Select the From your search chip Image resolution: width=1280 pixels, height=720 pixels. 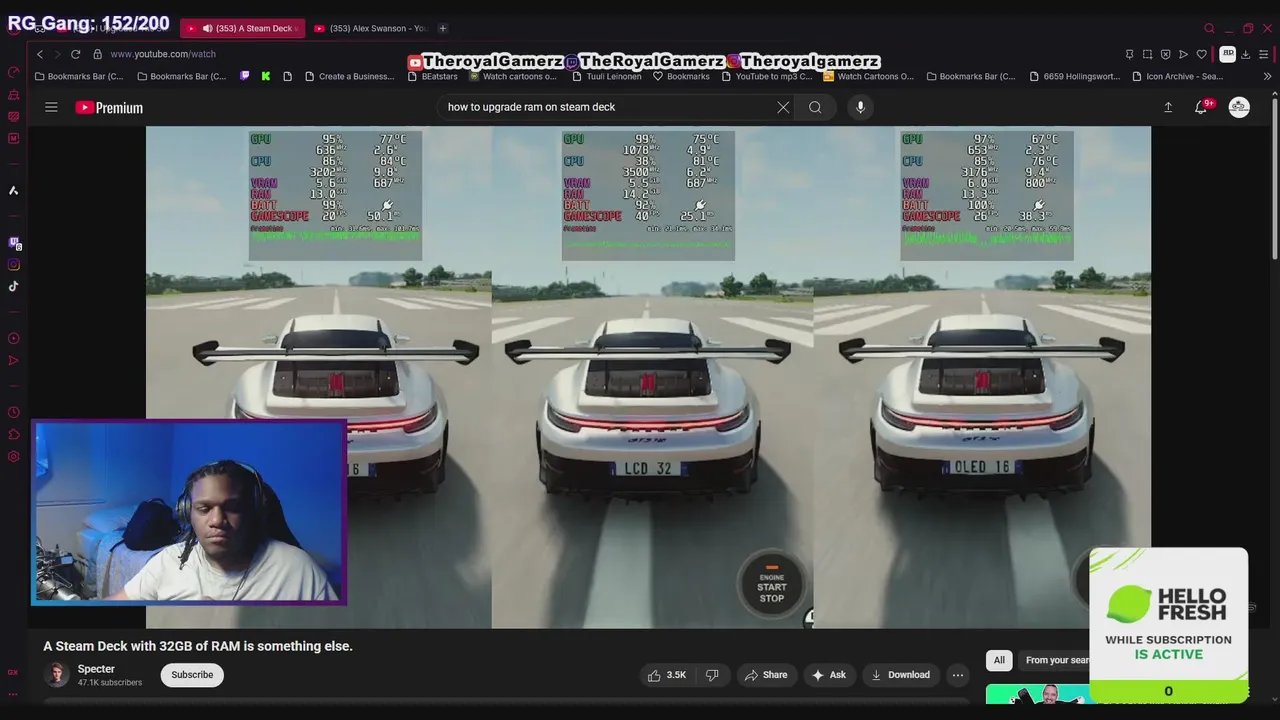1054,660
